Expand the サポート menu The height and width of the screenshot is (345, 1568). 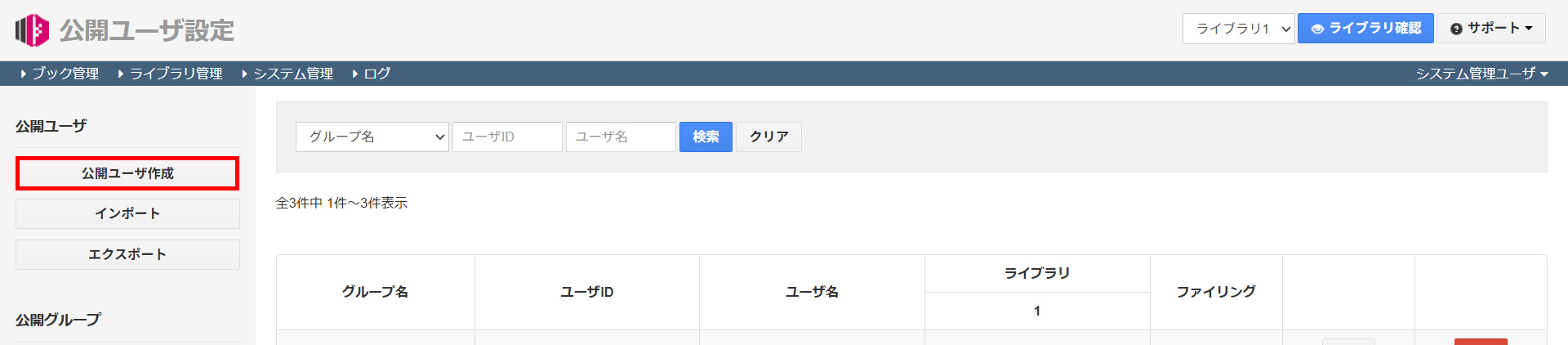click(1491, 29)
